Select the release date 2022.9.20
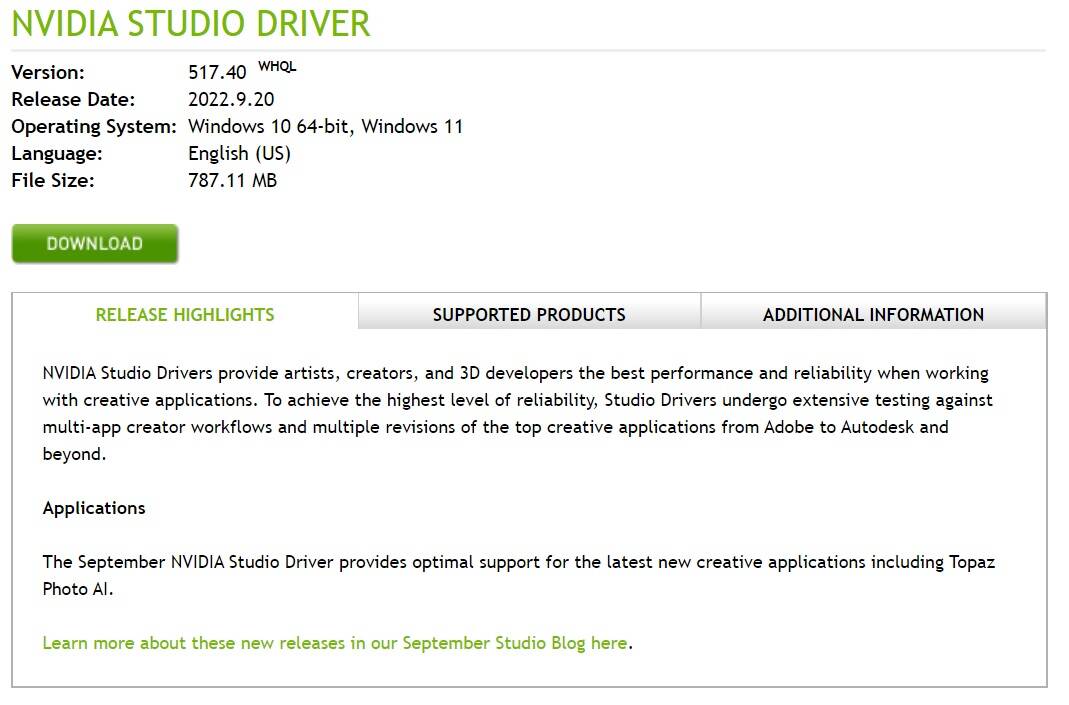The width and height of the screenshot is (1069, 705). [x=231, y=100]
